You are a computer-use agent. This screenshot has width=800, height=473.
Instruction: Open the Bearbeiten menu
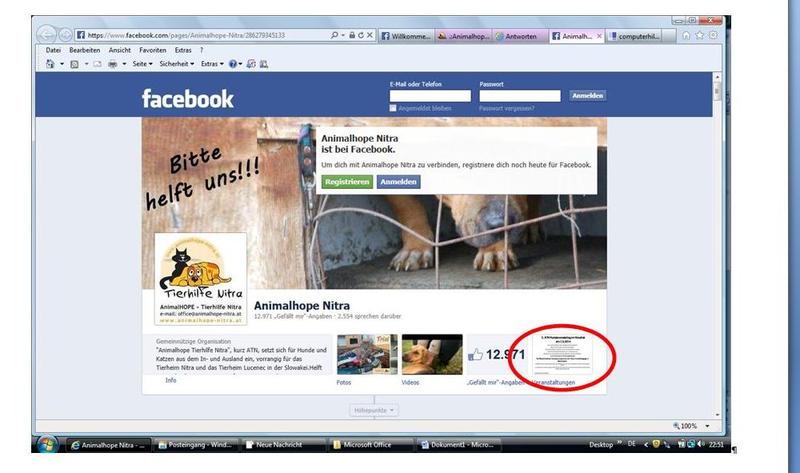tap(85, 50)
